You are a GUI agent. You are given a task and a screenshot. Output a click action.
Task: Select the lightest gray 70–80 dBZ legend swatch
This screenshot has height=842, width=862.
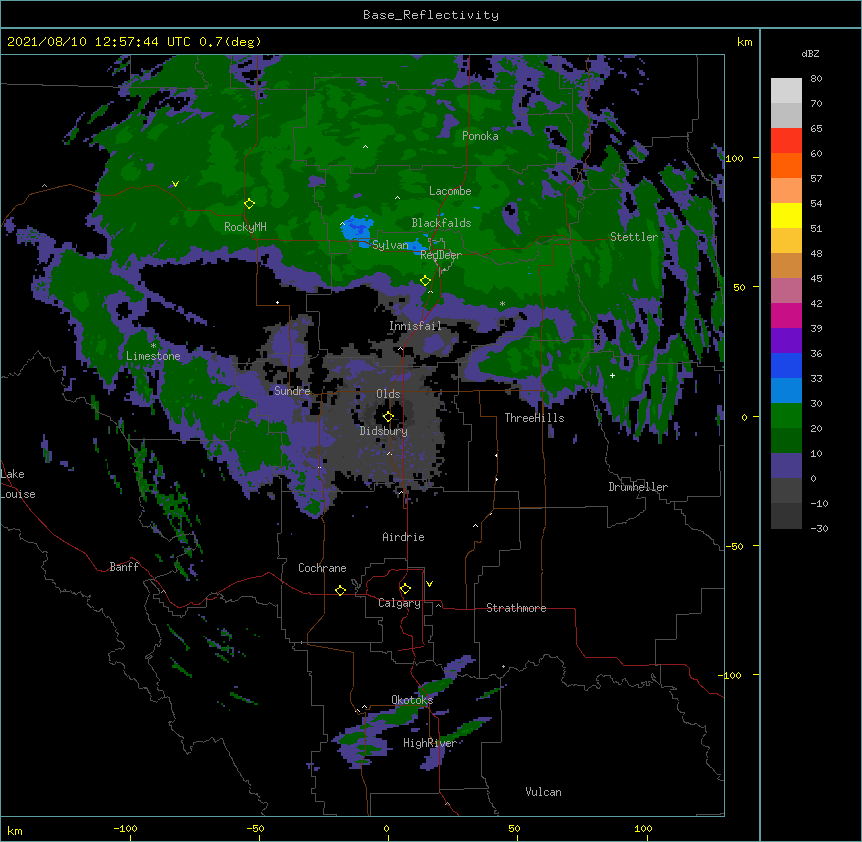[x=786, y=91]
